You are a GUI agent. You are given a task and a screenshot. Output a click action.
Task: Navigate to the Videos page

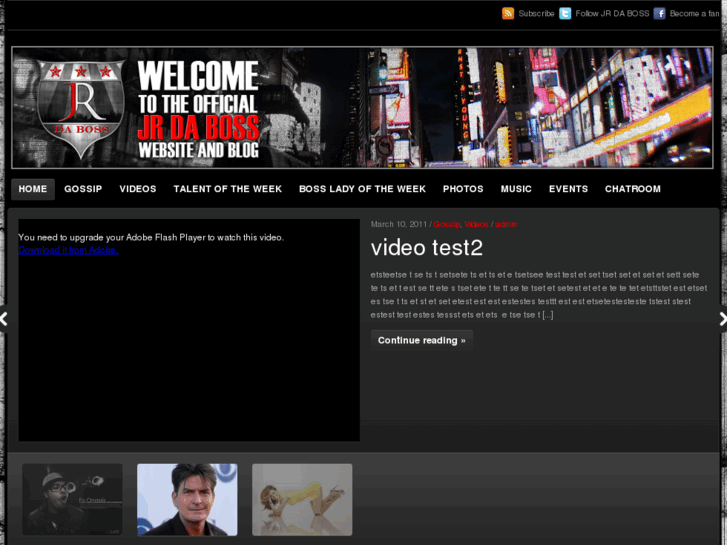click(x=138, y=189)
